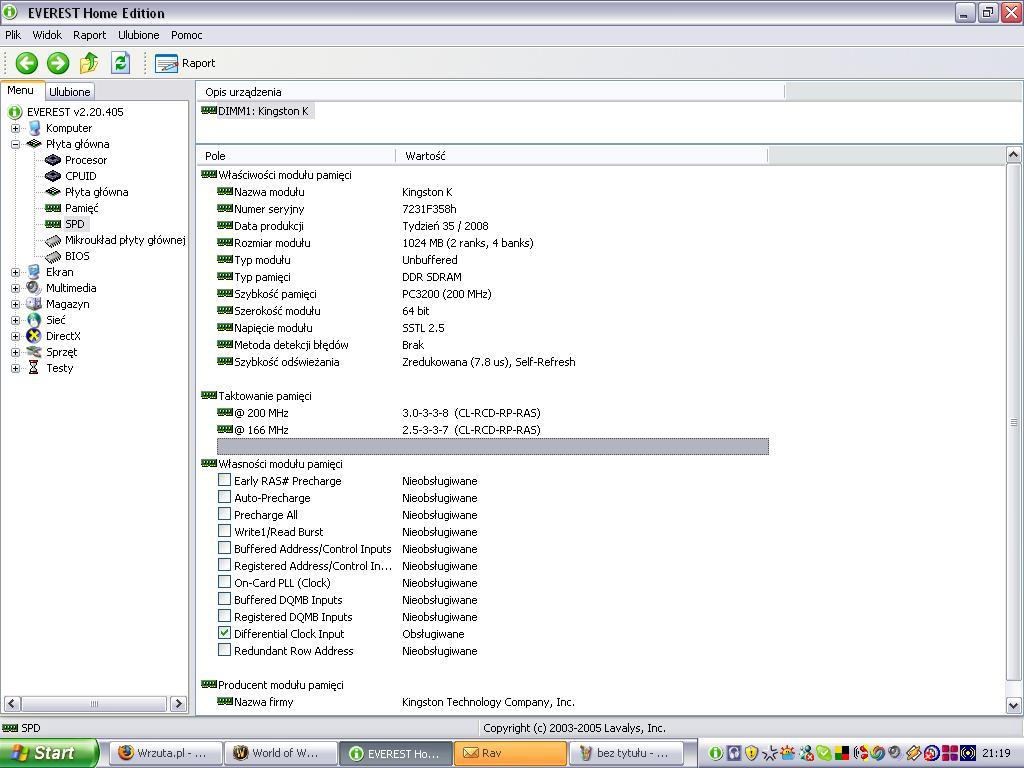The height and width of the screenshot is (768, 1024).
Task: Select the Testy hourglass icon in tree
Action: (34, 368)
